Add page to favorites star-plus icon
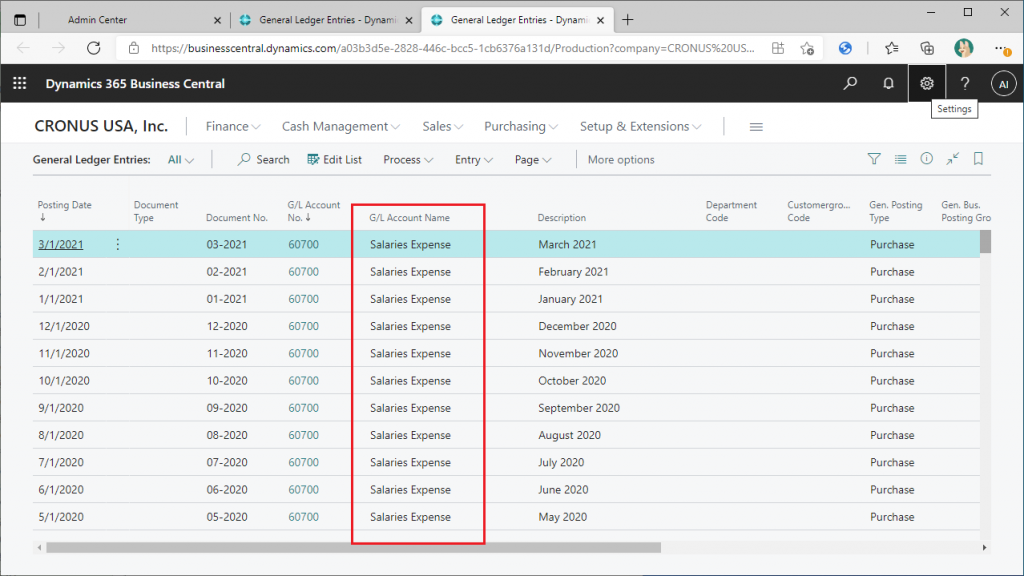1024x576 pixels. pyautogui.click(x=807, y=48)
